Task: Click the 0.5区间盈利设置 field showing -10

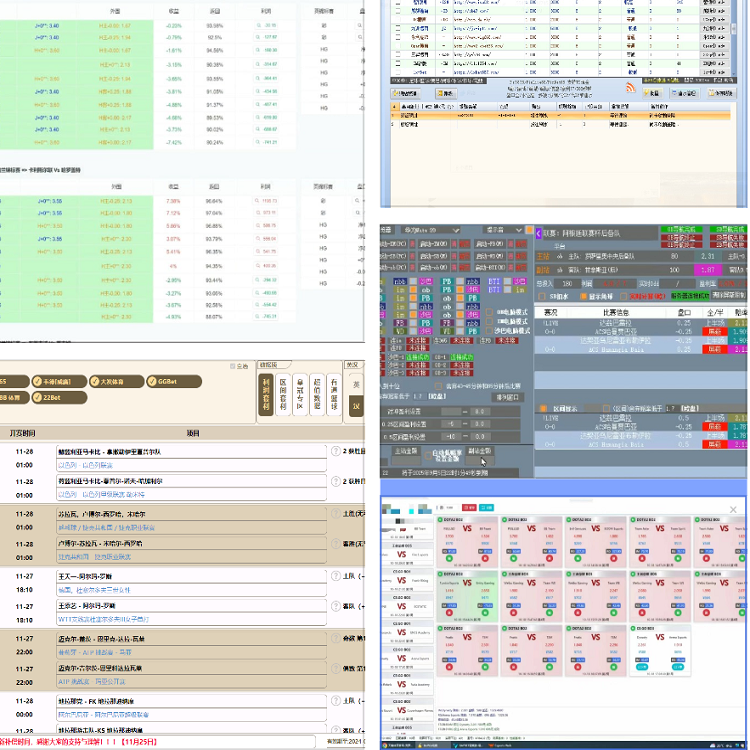Action: (451, 437)
